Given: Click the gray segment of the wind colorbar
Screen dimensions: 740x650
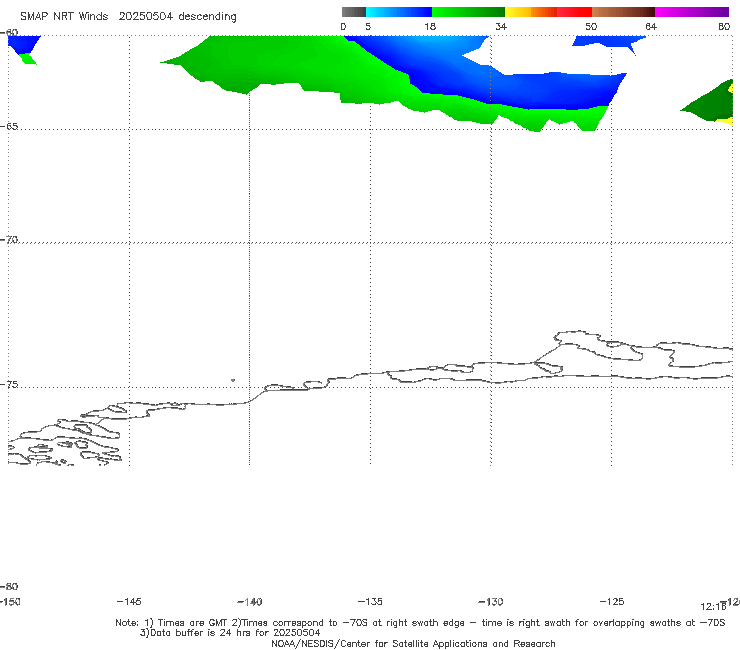Looking at the screenshot, I should pyautogui.click(x=353, y=12).
